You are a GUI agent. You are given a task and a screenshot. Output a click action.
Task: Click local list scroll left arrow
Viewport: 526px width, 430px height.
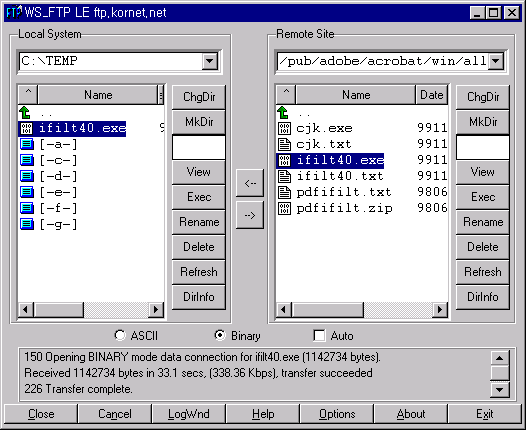point(26,309)
